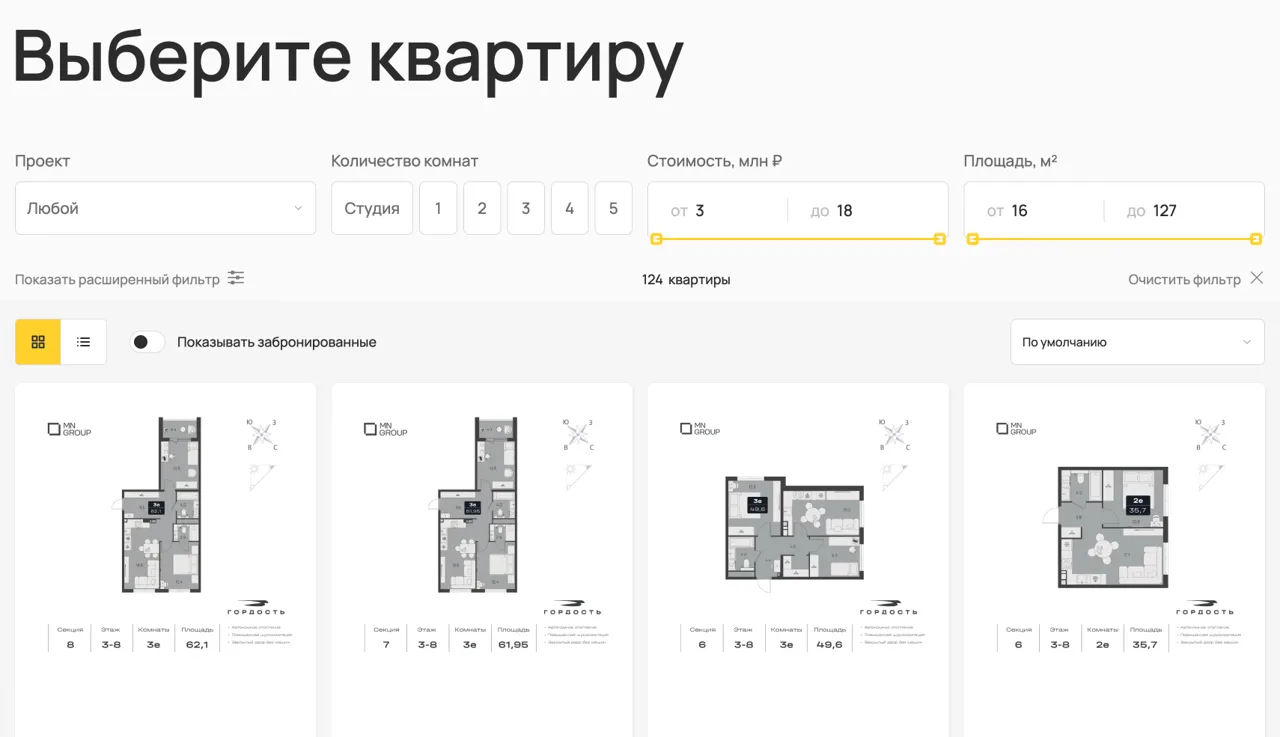Open the advanced filter settings icon
The width and height of the screenshot is (1280, 737).
coord(236,278)
